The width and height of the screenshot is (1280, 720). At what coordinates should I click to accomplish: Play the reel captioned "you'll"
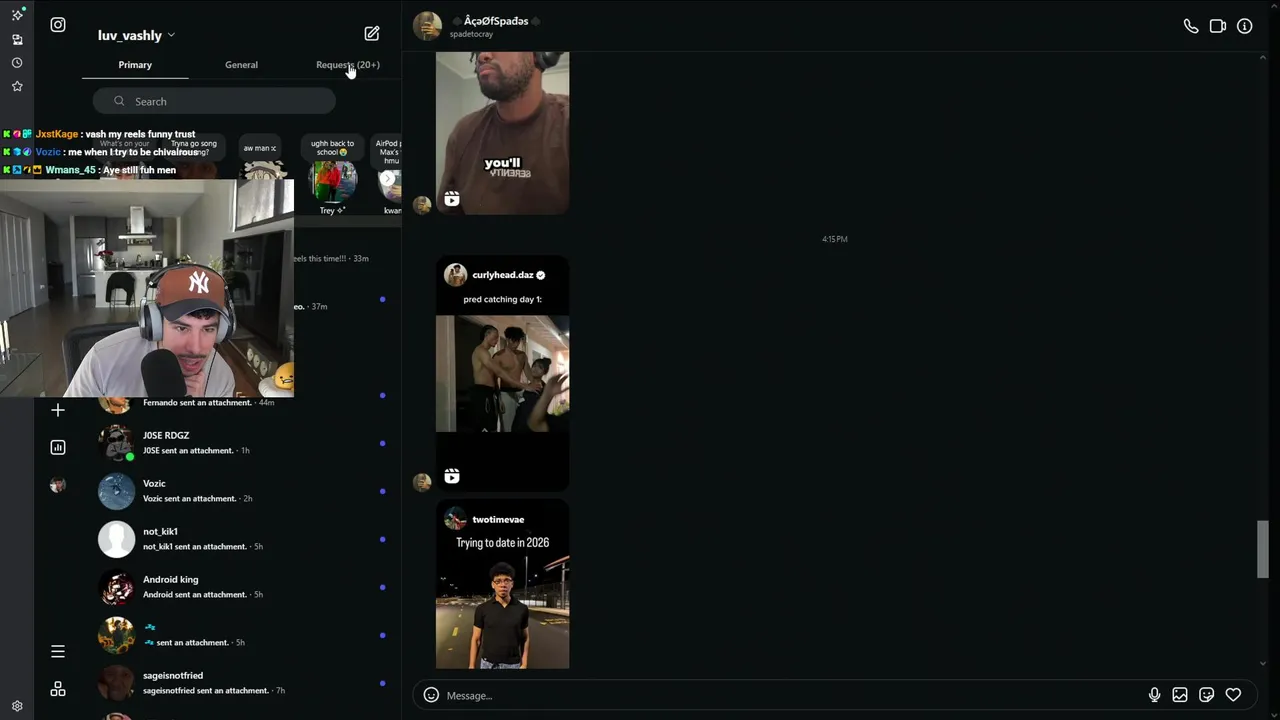[x=502, y=133]
